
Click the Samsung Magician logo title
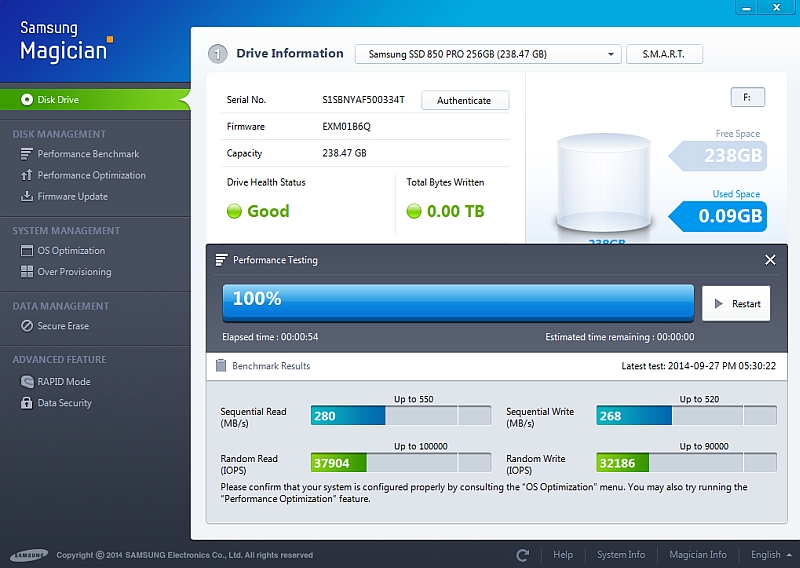pos(65,41)
